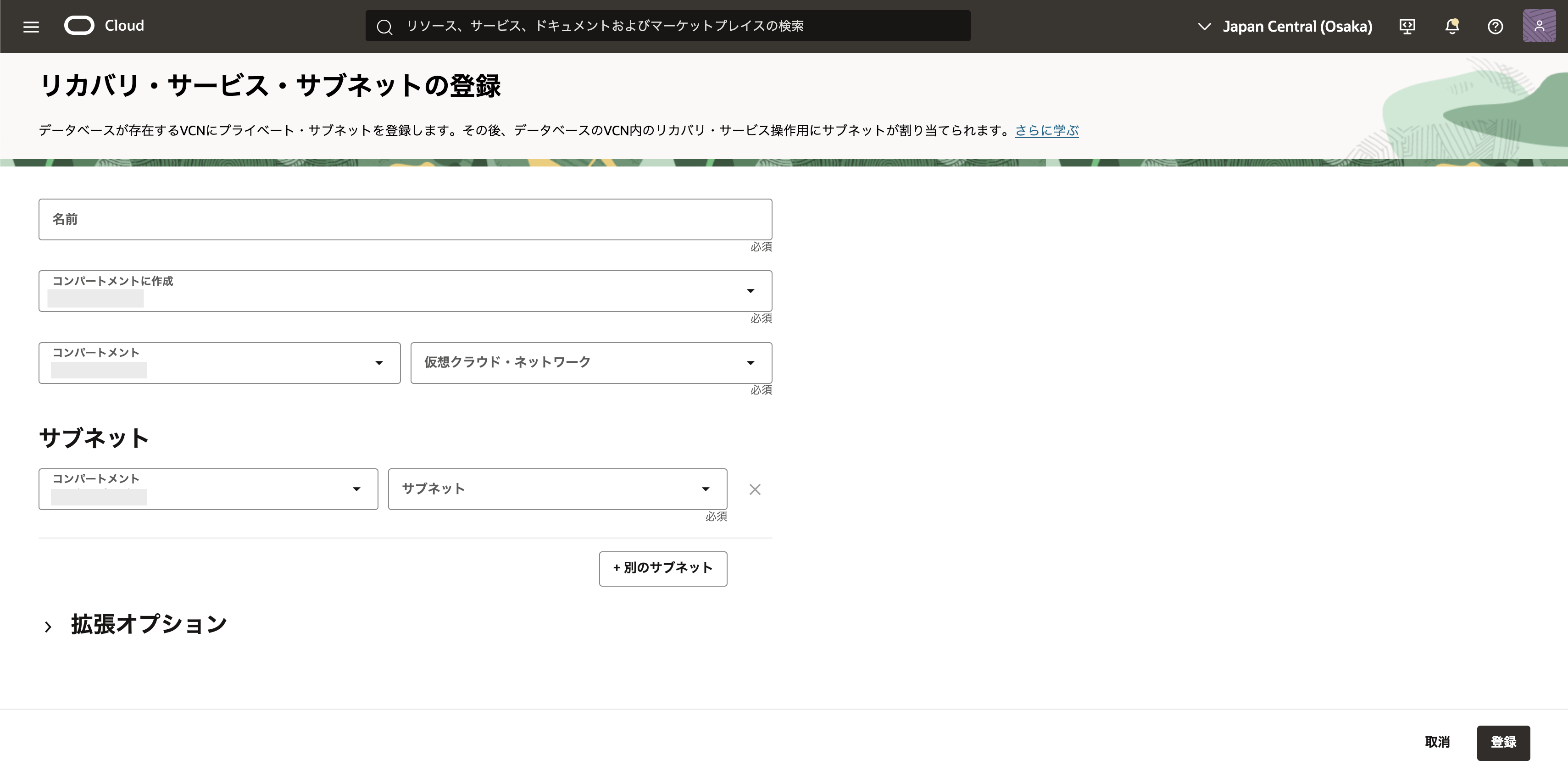Click the search magnifier icon
1568x777 pixels.
[384, 26]
